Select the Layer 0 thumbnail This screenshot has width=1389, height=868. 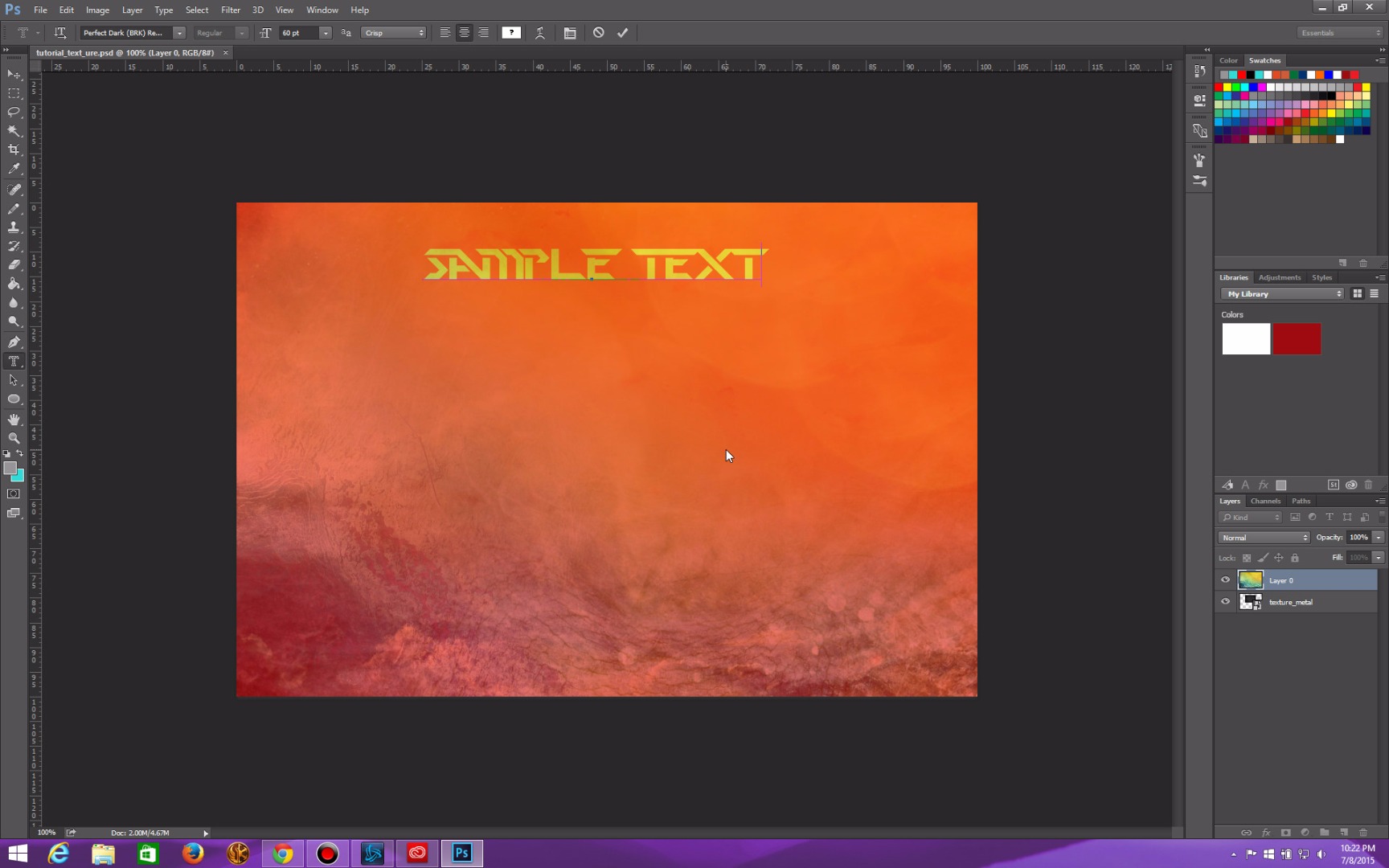[x=1250, y=579]
